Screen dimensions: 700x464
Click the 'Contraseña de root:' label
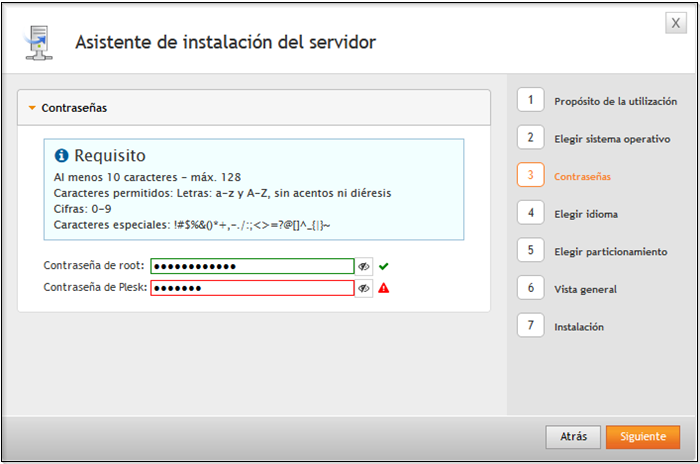tap(94, 265)
